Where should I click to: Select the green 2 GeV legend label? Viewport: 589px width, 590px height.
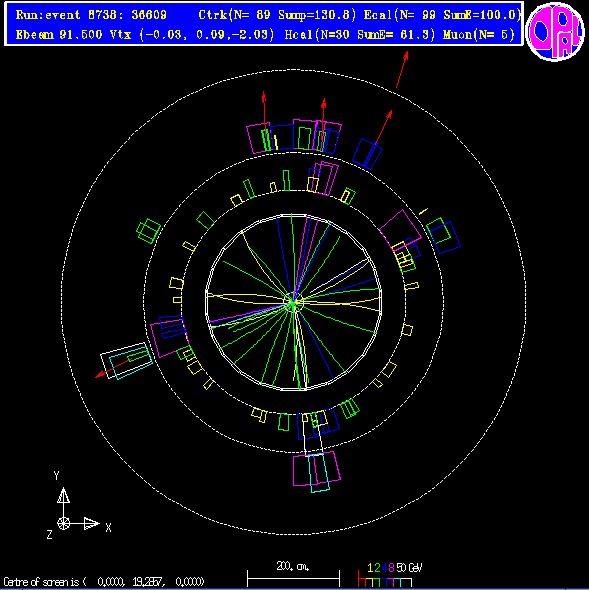click(377, 567)
